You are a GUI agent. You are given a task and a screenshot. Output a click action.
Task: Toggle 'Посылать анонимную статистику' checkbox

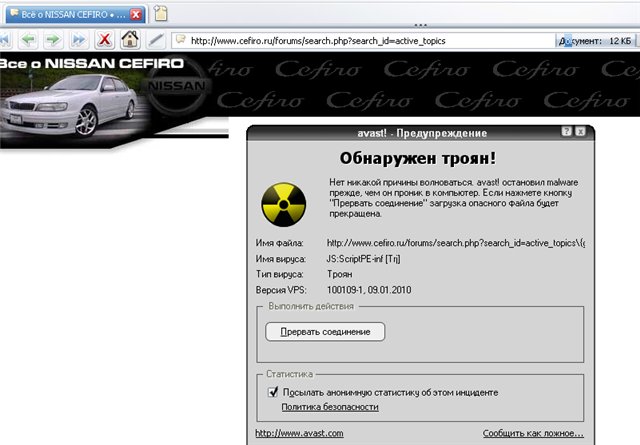click(272, 392)
